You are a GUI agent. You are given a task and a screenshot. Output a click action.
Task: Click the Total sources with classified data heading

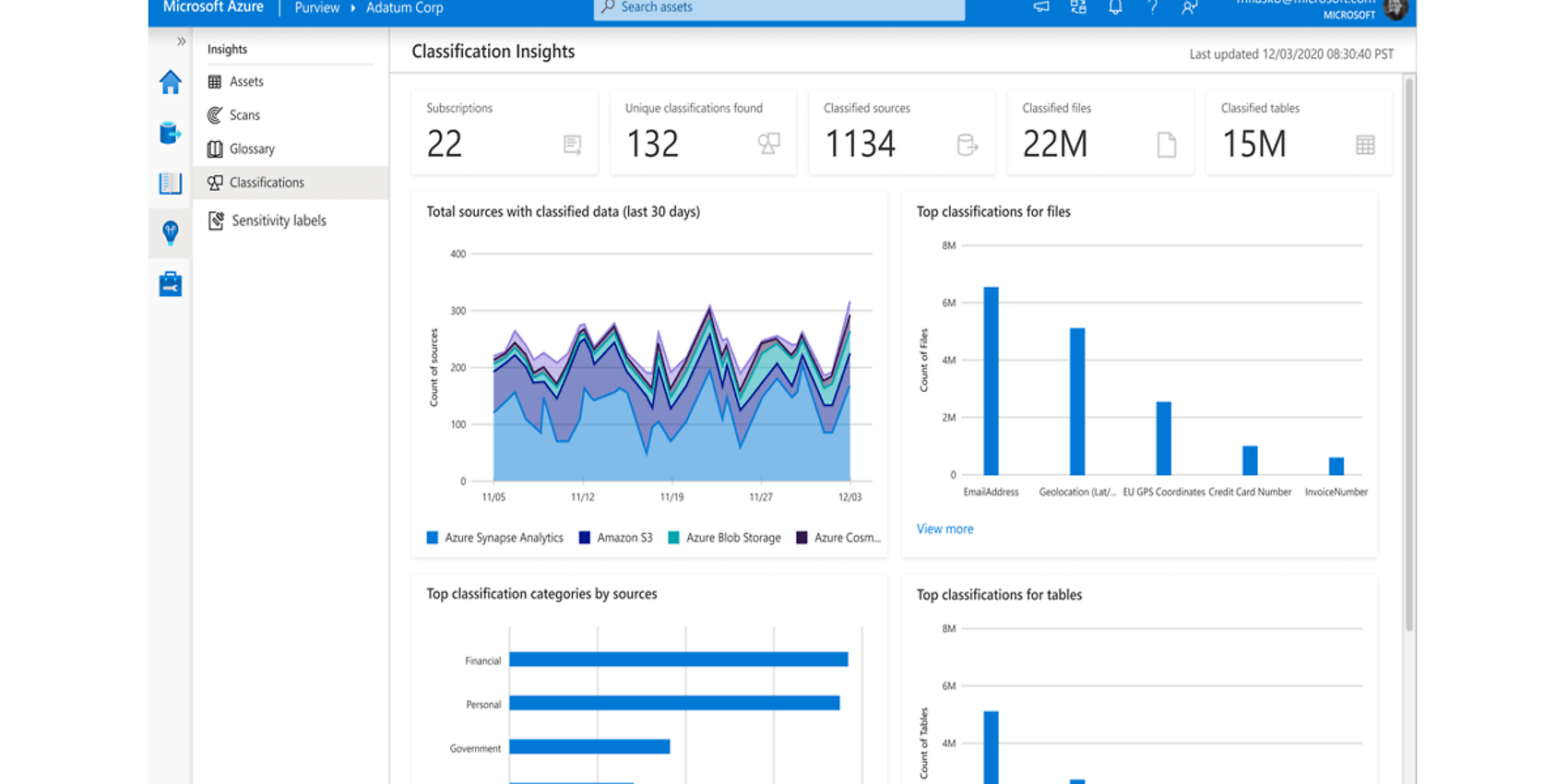563,212
